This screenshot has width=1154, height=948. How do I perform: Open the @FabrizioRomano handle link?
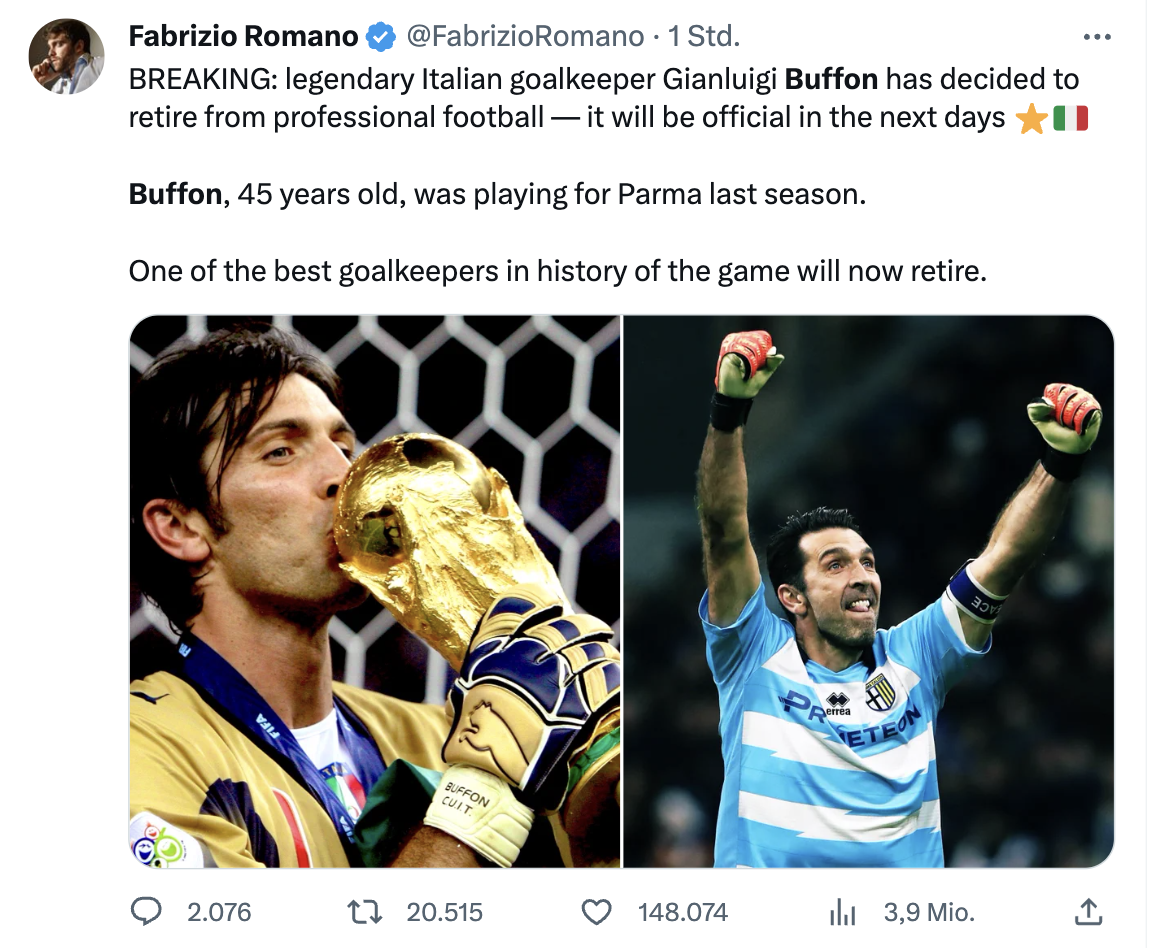(x=523, y=37)
